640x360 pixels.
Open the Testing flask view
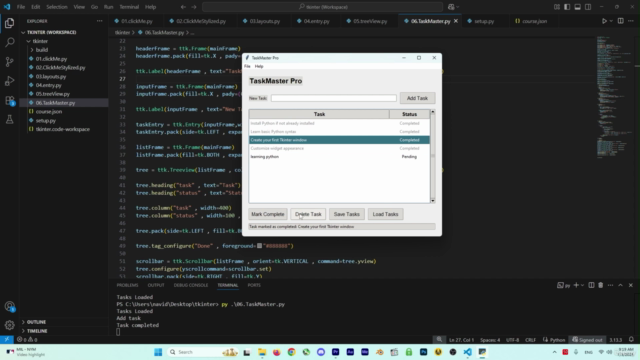9,119
